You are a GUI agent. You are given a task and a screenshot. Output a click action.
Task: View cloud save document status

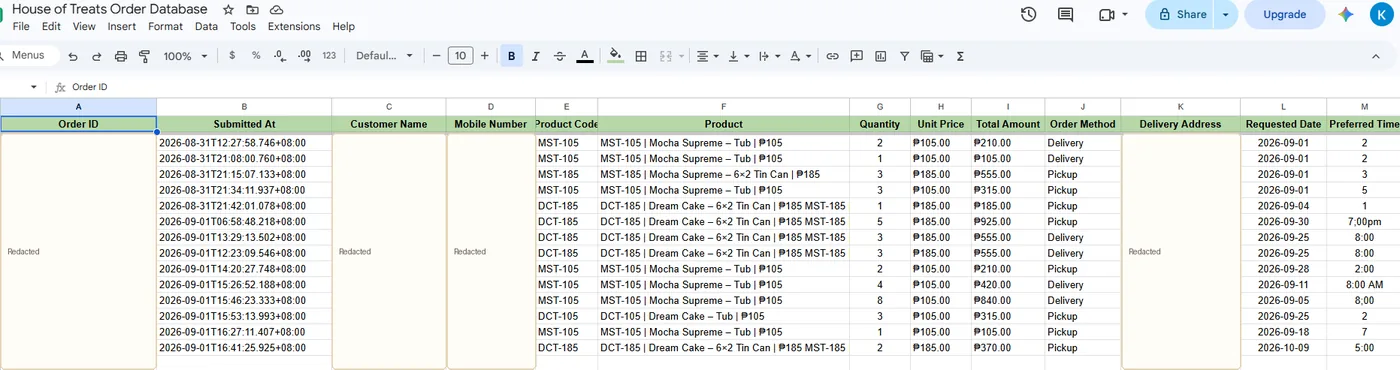(x=276, y=10)
